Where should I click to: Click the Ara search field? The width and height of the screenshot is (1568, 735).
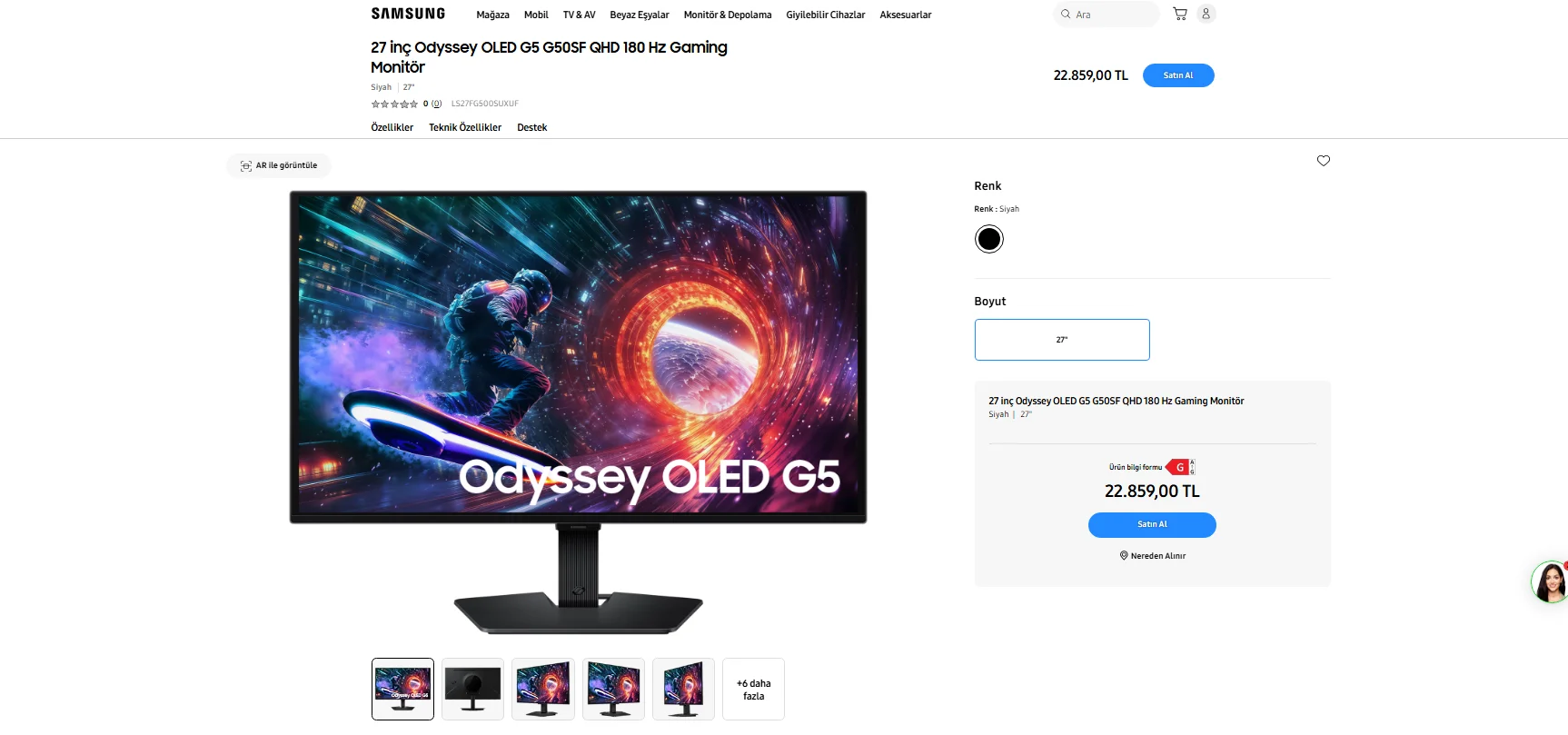point(1107,14)
